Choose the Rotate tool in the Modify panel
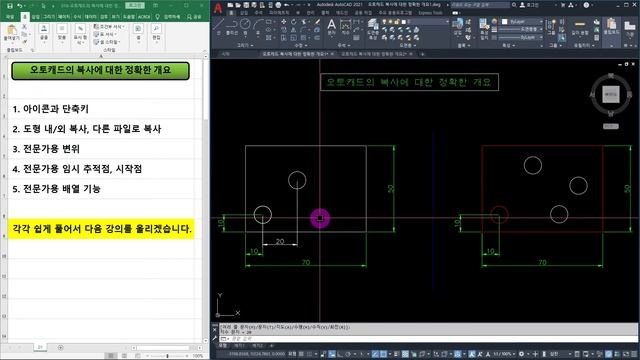Screen dimensions: 640x360 (x=294, y=22)
